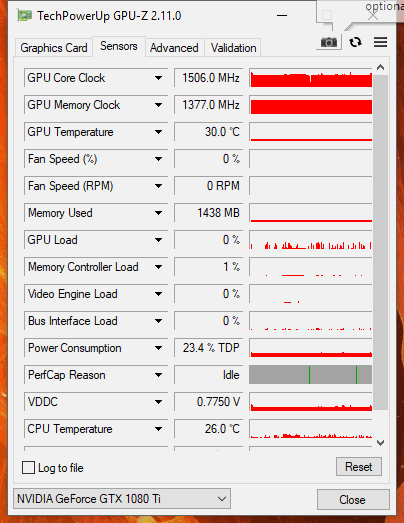Viewport: 404px width, 523px height.
Task: Open the NVIDIA GeForce GTX 1080 Ti selector
Action: click(122, 499)
